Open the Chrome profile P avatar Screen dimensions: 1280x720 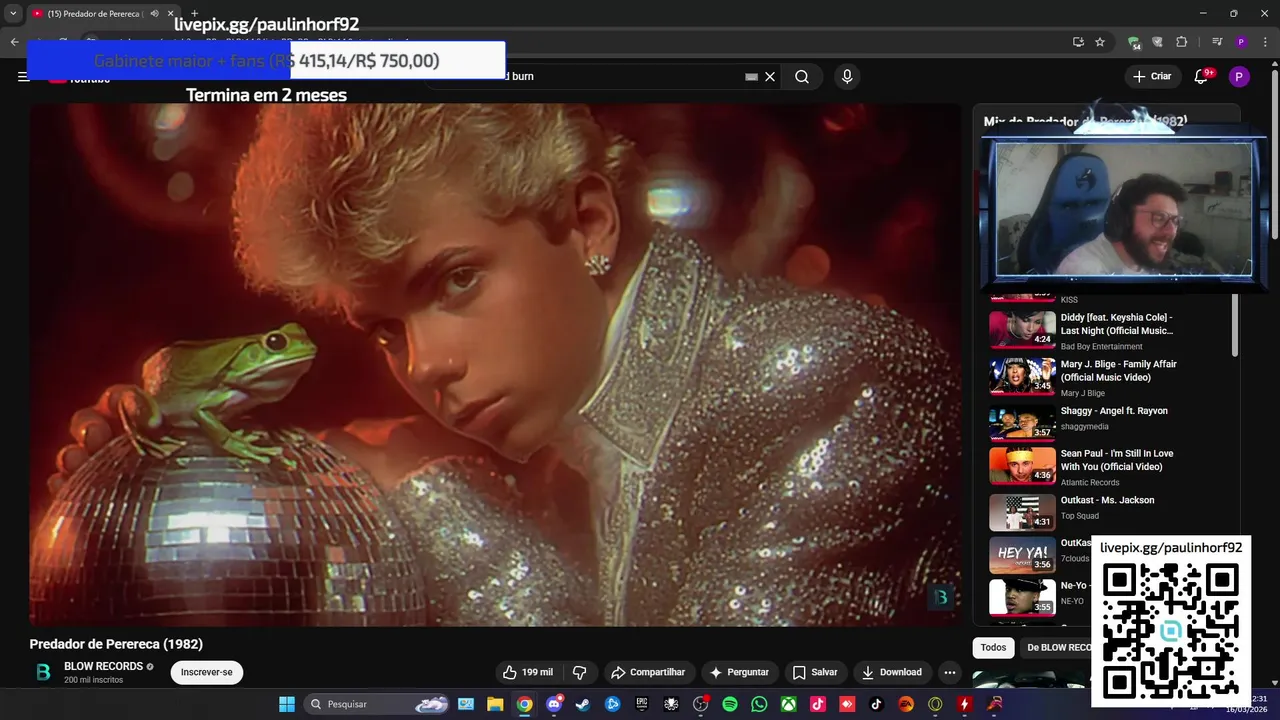click(x=1241, y=42)
